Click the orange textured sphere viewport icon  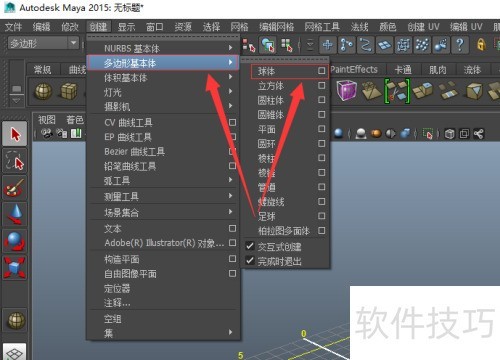click(x=376, y=134)
